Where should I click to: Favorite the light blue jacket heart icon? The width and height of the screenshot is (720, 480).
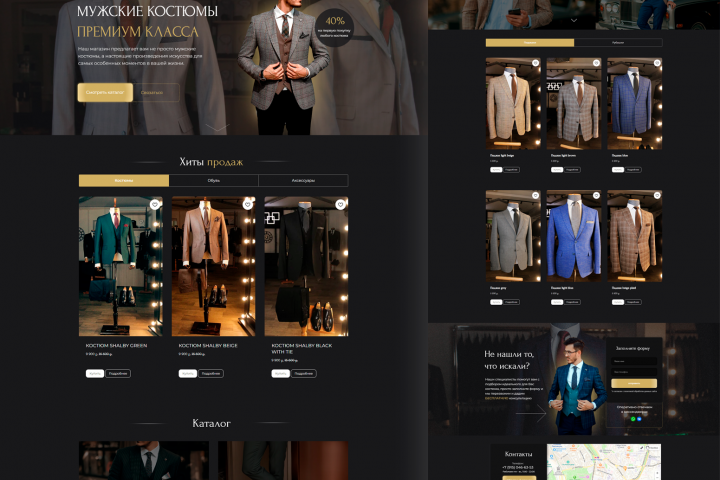[x=596, y=196]
